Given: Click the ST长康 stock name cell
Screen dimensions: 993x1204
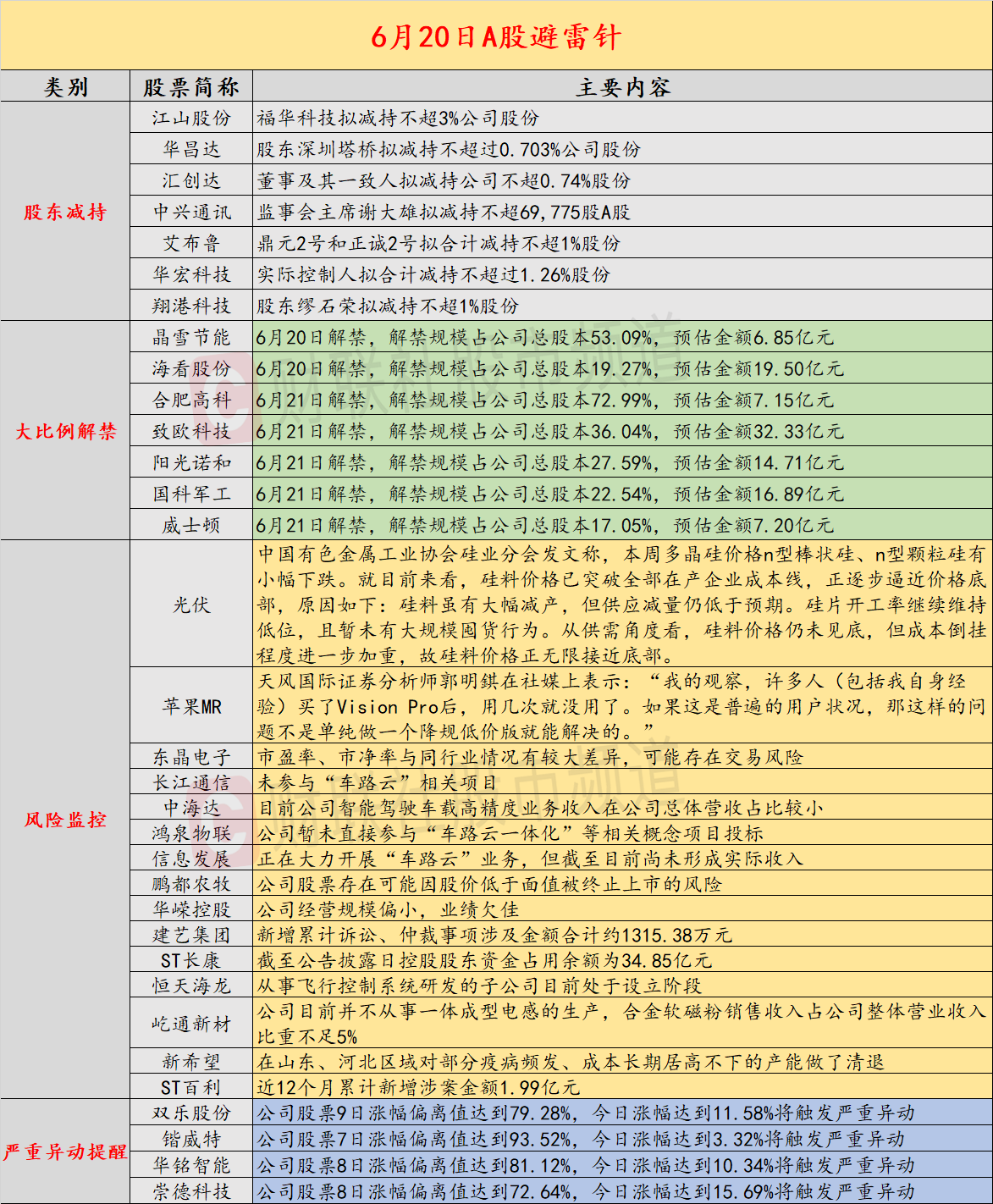Looking at the screenshot, I should (x=191, y=960).
